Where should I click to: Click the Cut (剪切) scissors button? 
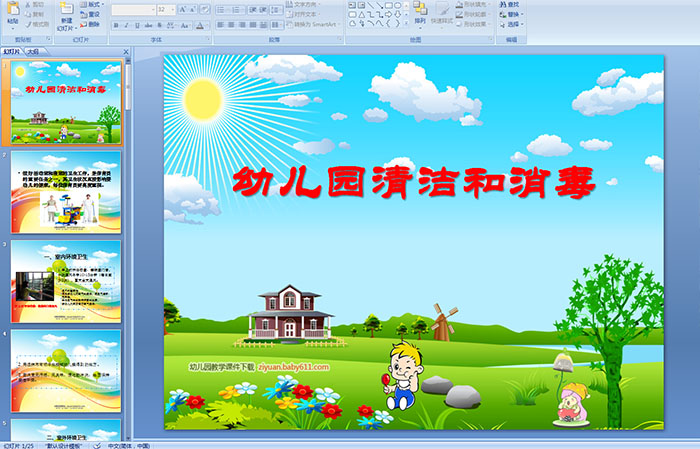[x=34, y=4]
